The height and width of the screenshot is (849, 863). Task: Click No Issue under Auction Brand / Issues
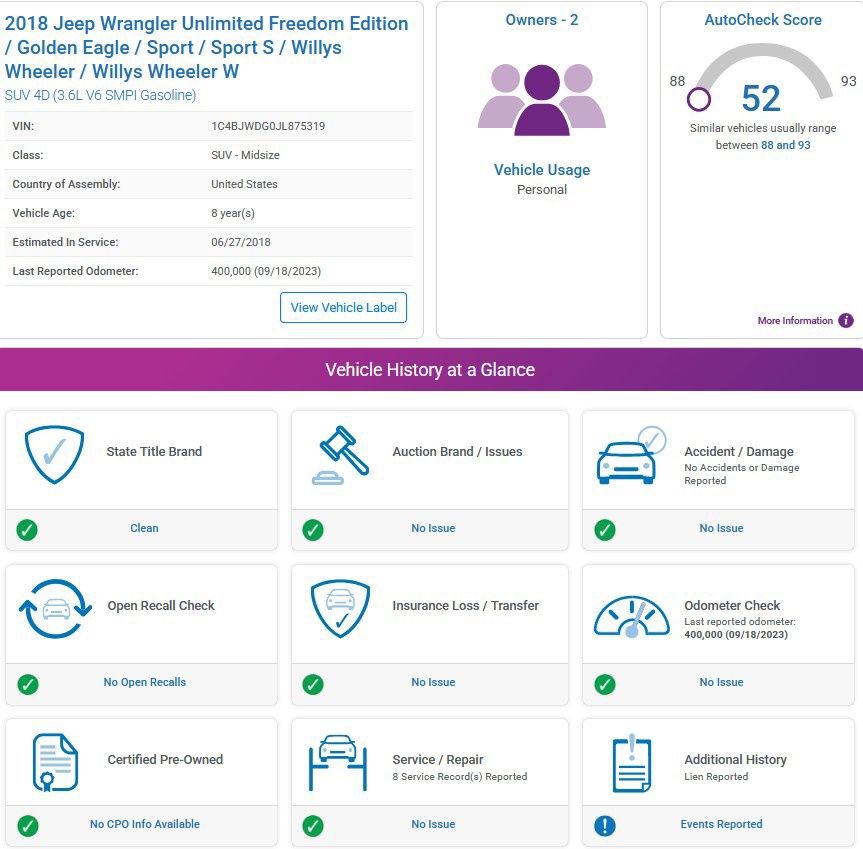pos(433,528)
